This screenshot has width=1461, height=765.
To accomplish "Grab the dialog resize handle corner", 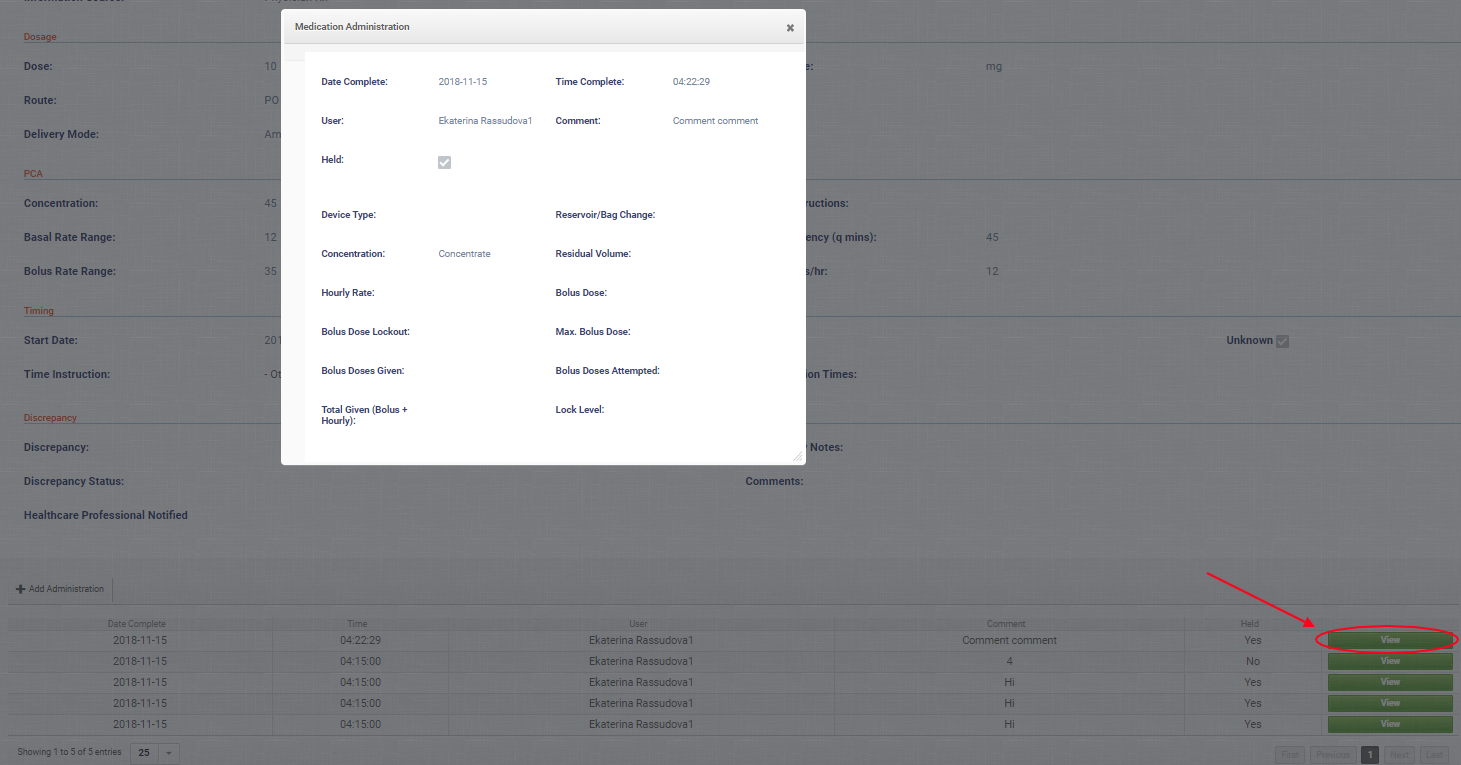I will tap(797, 456).
